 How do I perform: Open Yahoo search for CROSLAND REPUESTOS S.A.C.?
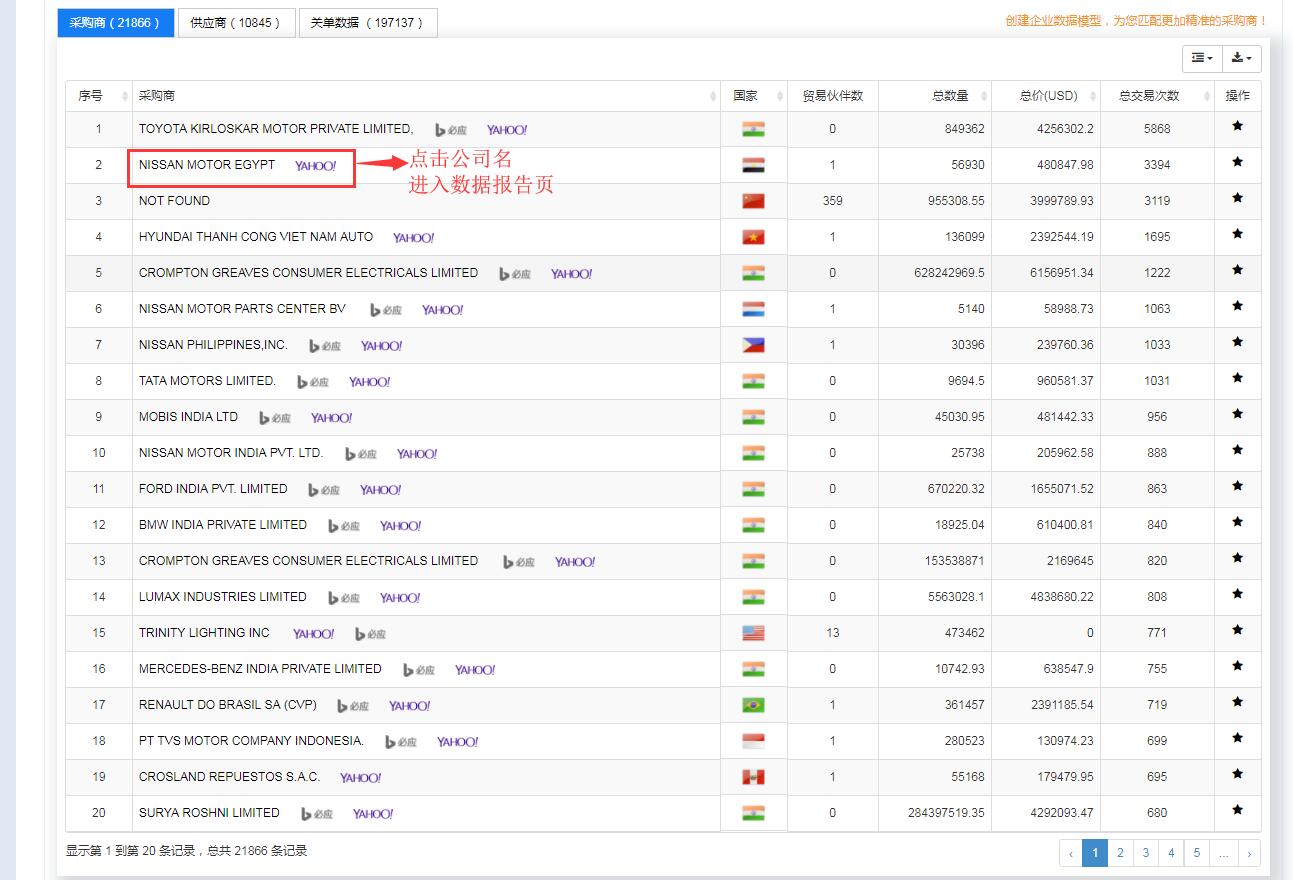(360, 778)
